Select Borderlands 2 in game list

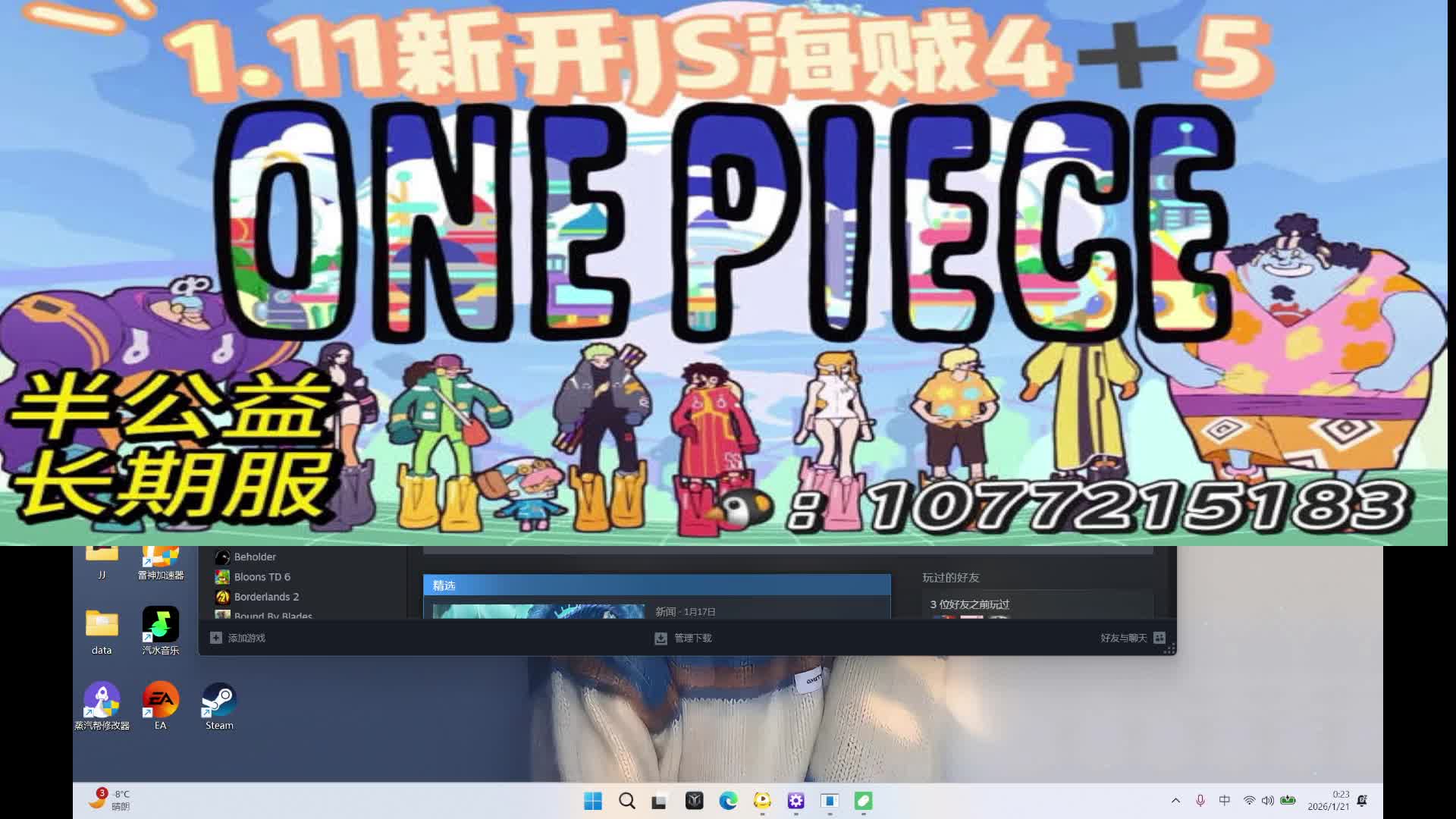click(x=265, y=597)
